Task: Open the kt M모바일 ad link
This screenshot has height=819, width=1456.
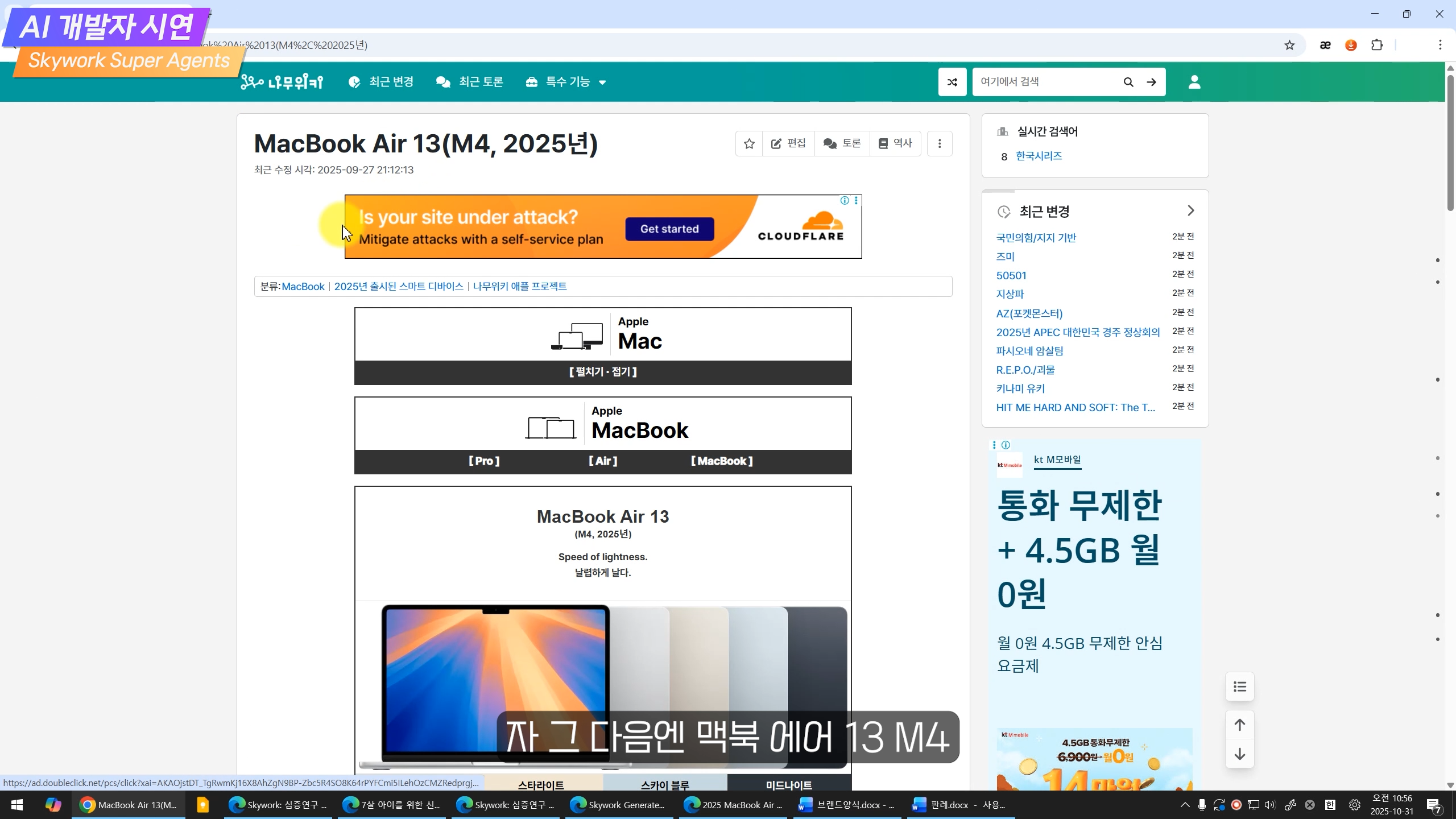Action: [x=1057, y=460]
